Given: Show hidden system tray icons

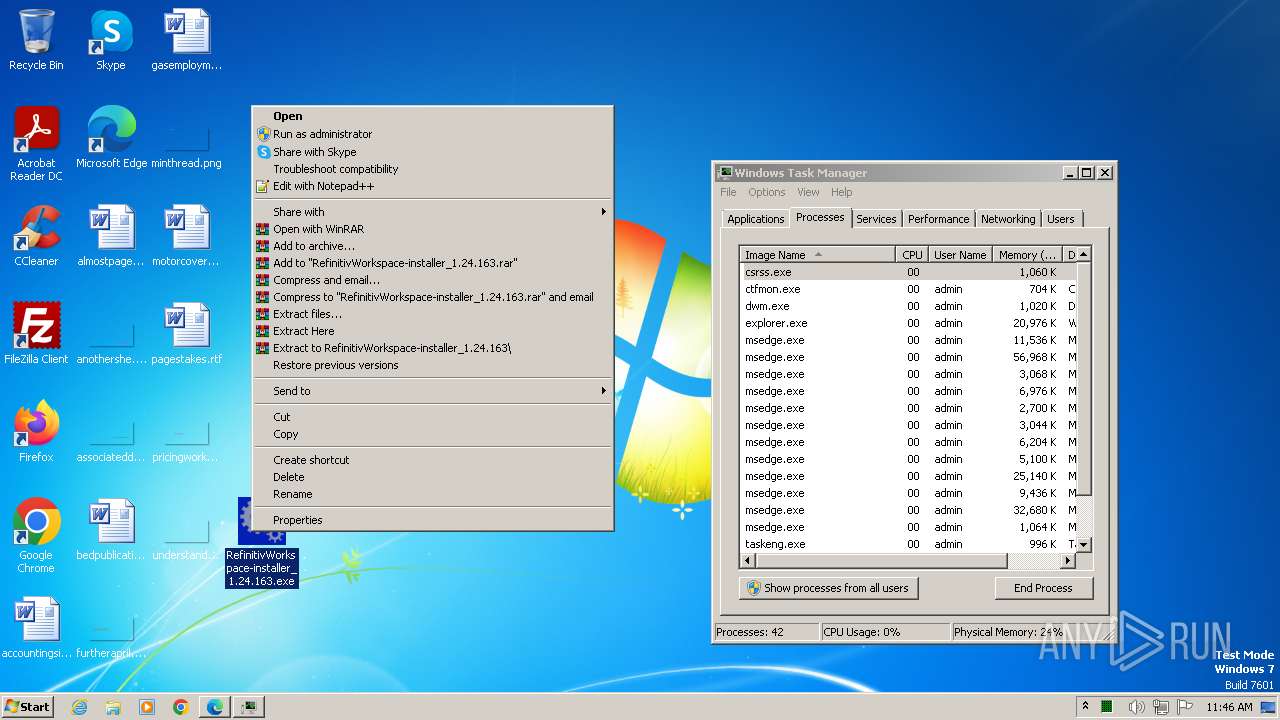Looking at the screenshot, I should pos(1085,707).
